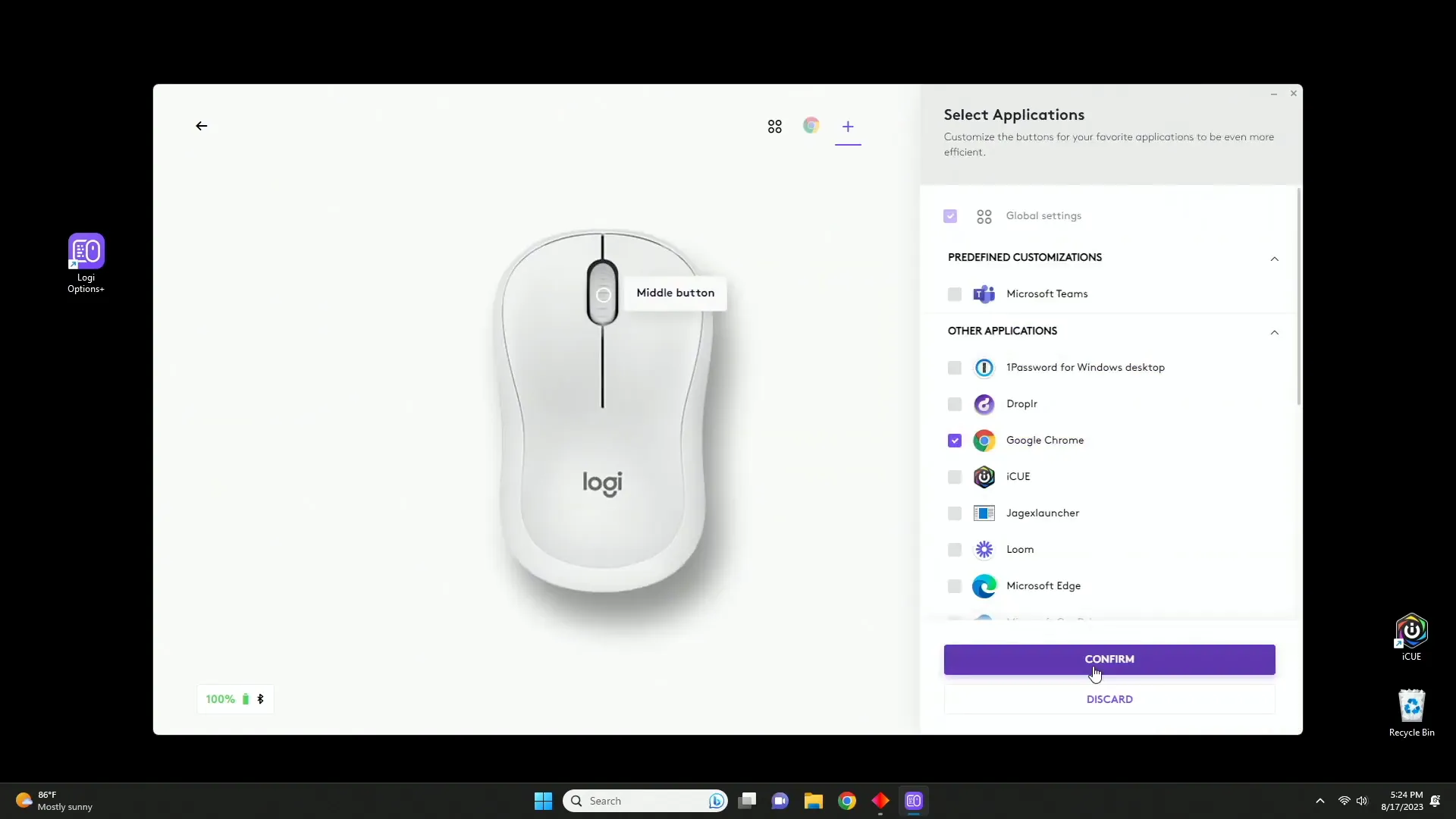Discard the application selection

pyautogui.click(x=1109, y=699)
